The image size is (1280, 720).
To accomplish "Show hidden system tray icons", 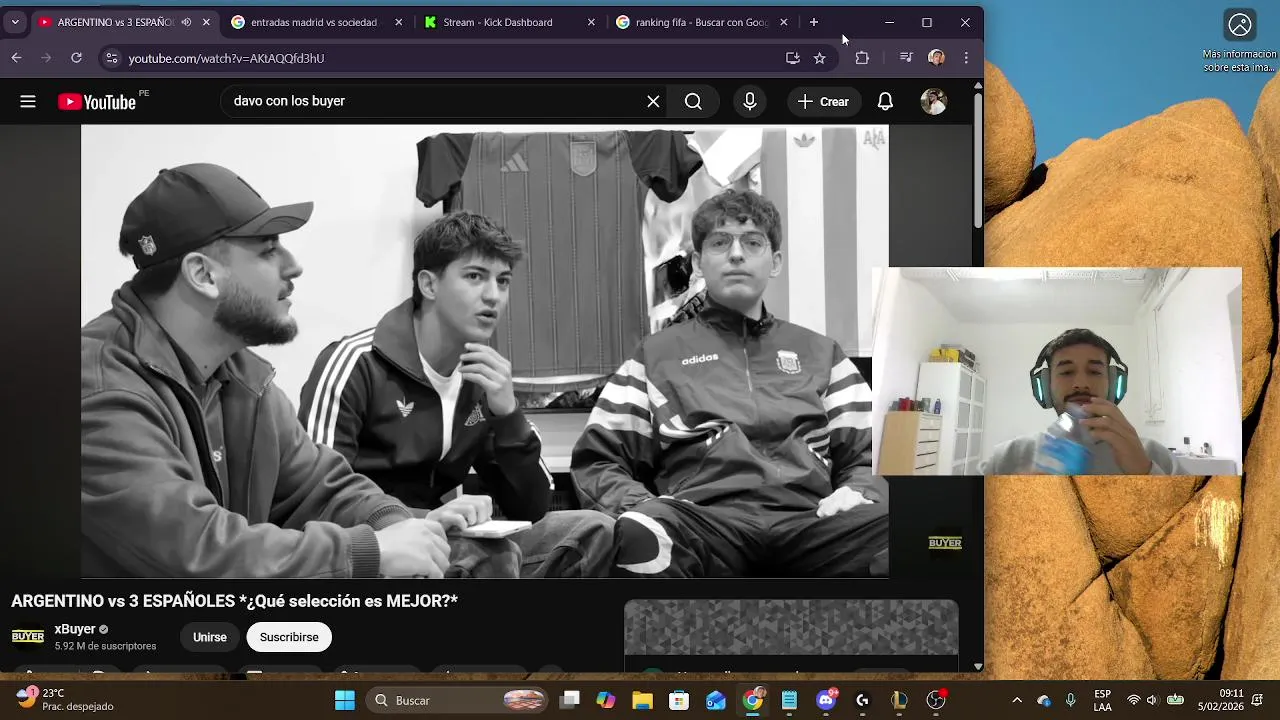I will [1017, 700].
